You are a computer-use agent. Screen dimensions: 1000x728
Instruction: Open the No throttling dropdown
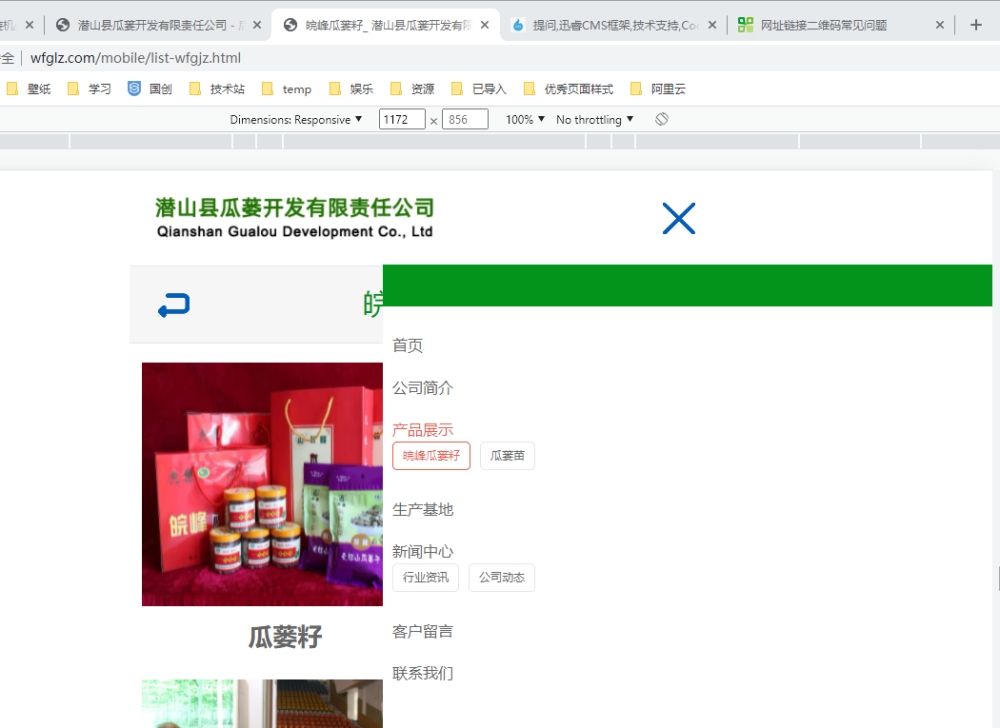coord(594,119)
